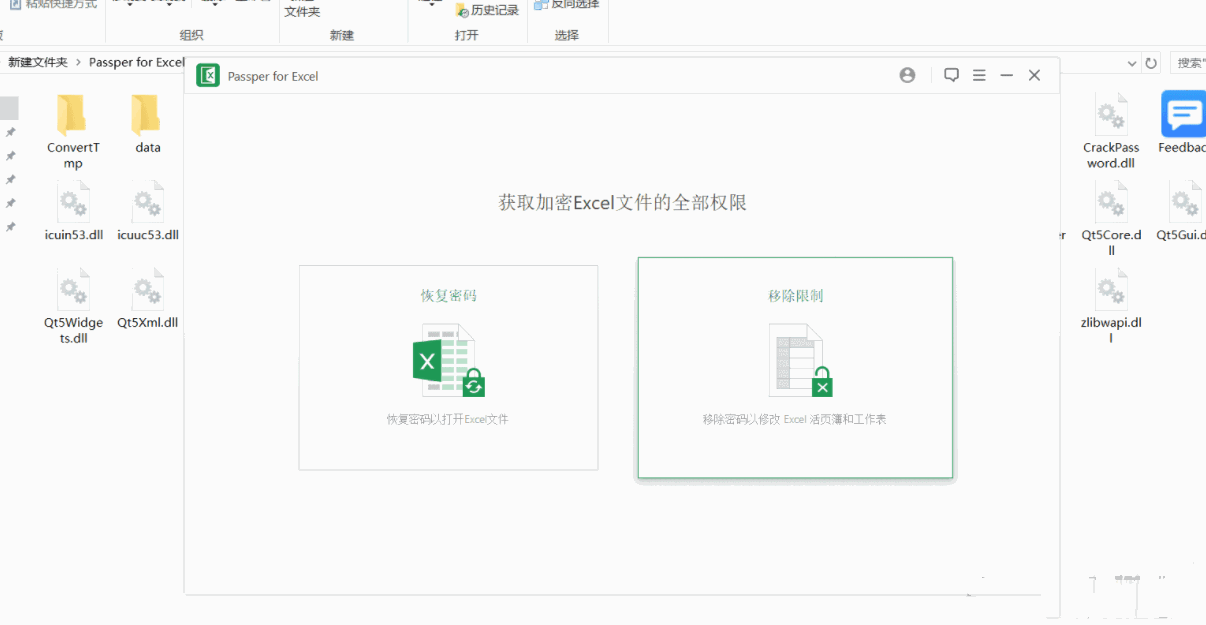Open the user account icon in Passper

tap(907, 76)
